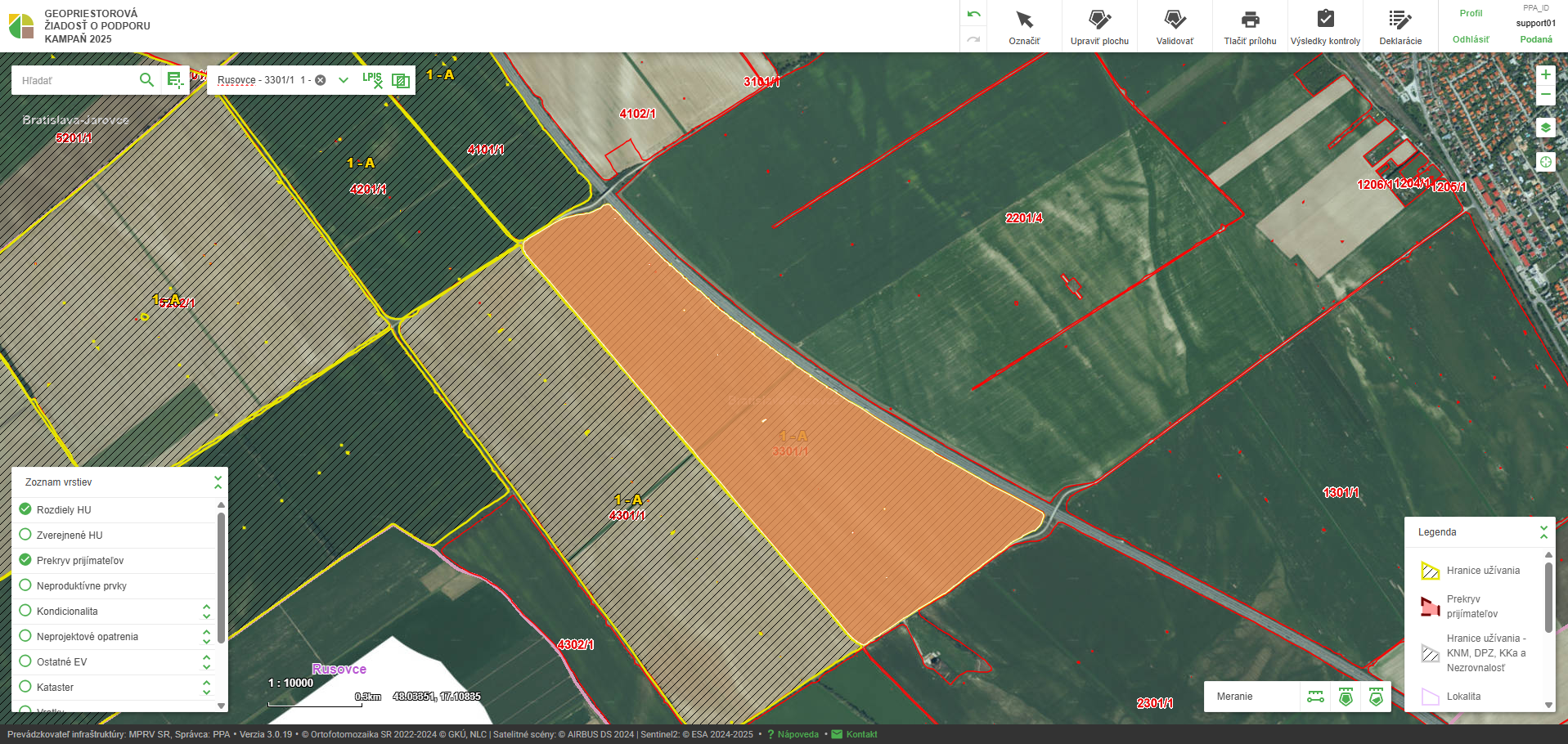Expand the Kondicionalita layer group
This screenshot has width=1568, height=744.
coord(206,612)
